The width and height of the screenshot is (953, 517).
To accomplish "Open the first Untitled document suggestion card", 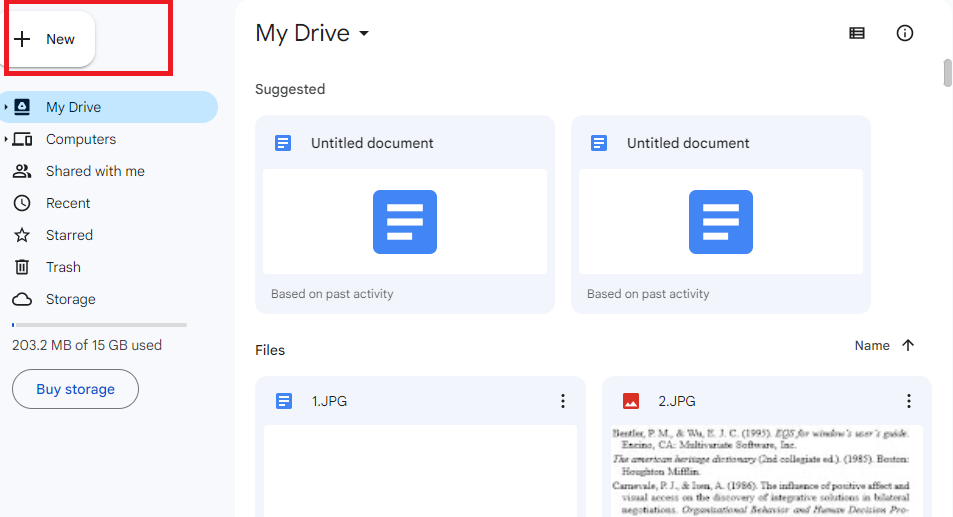I will click(x=405, y=214).
